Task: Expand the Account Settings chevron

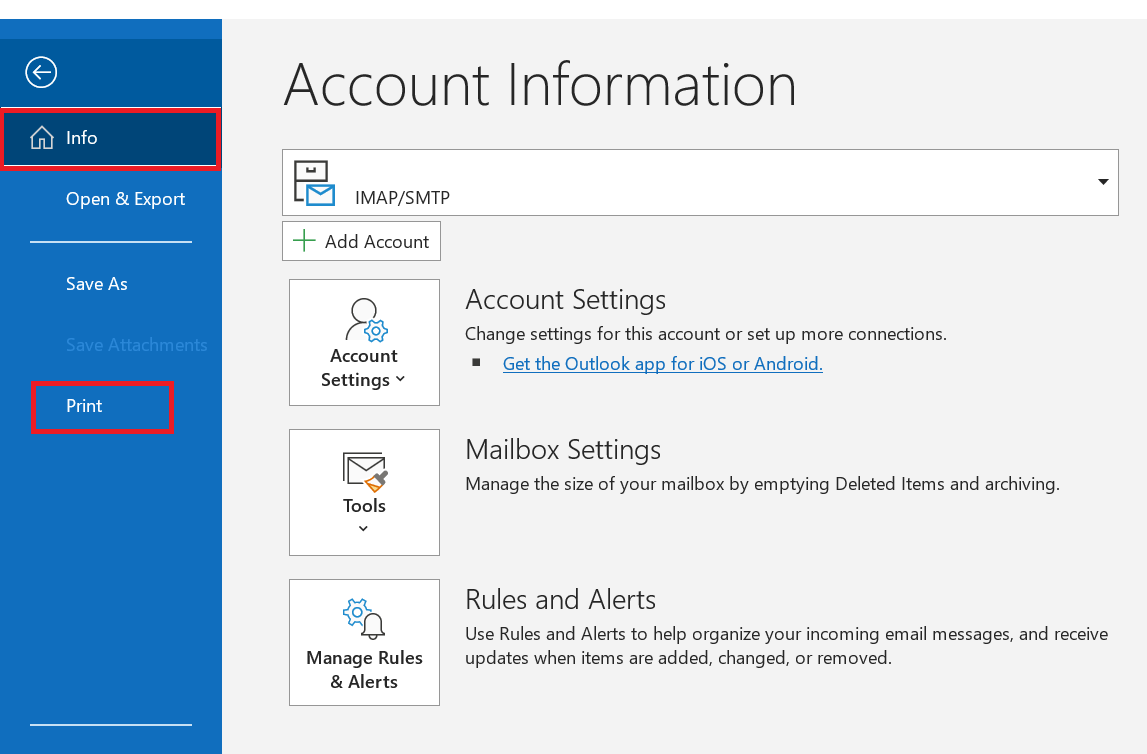Action: tap(400, 379)
